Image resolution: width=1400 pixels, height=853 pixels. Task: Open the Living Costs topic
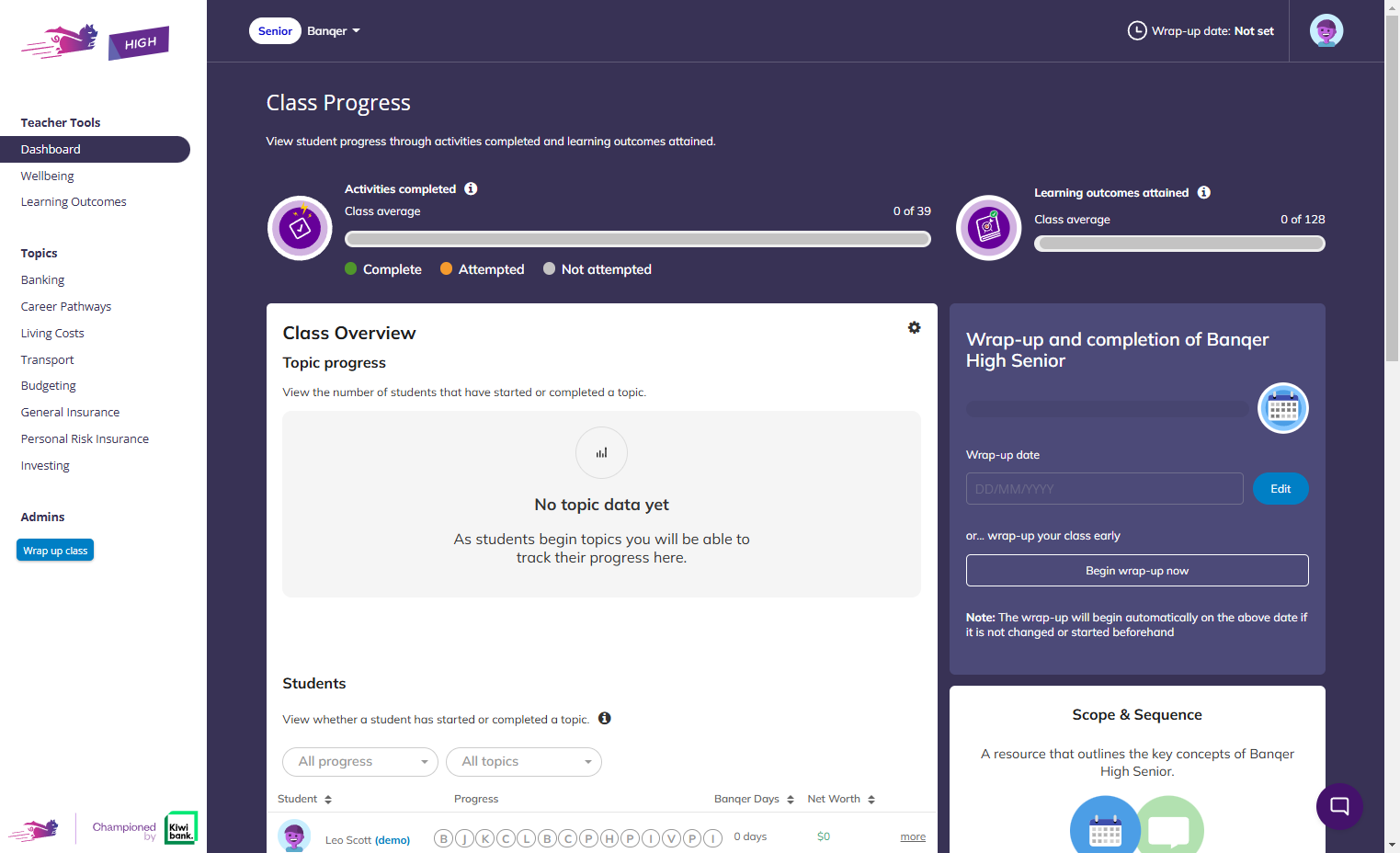point(52,333)
